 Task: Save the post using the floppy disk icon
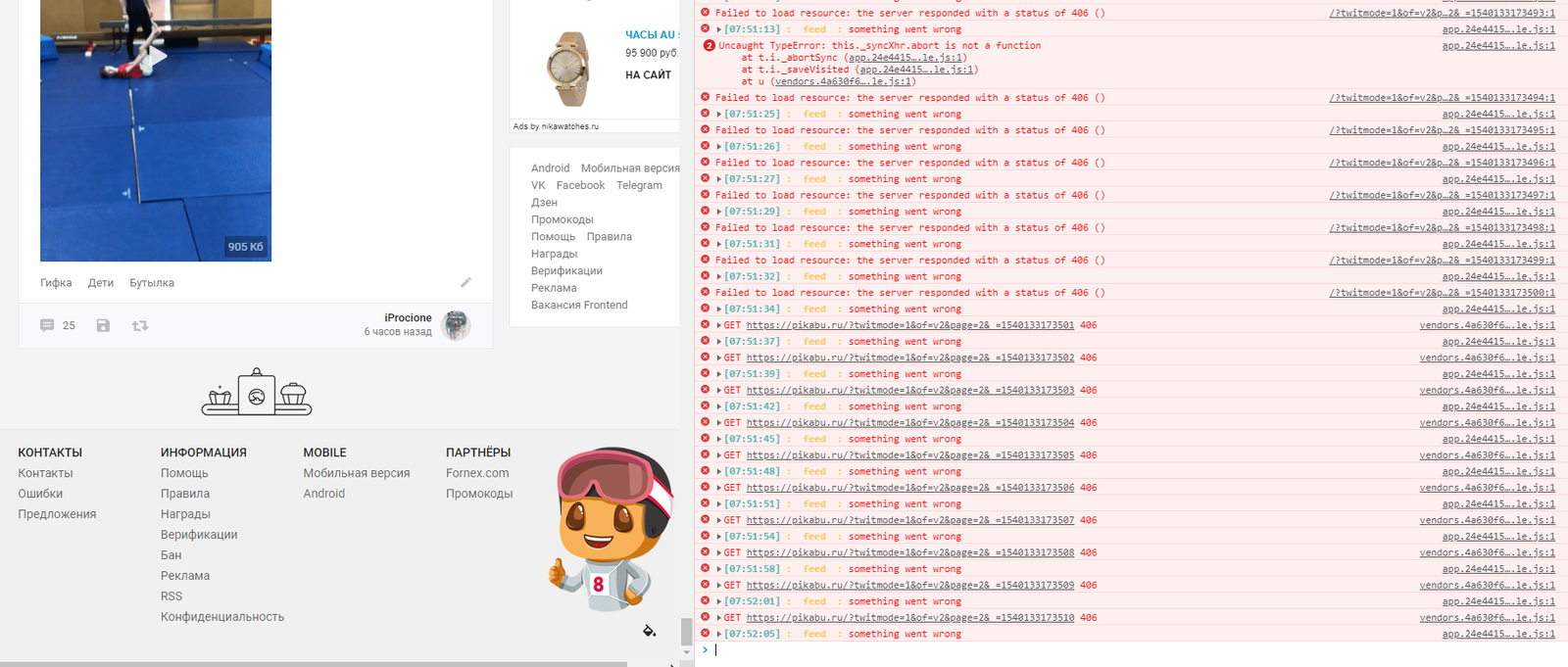tap(103, 325)
